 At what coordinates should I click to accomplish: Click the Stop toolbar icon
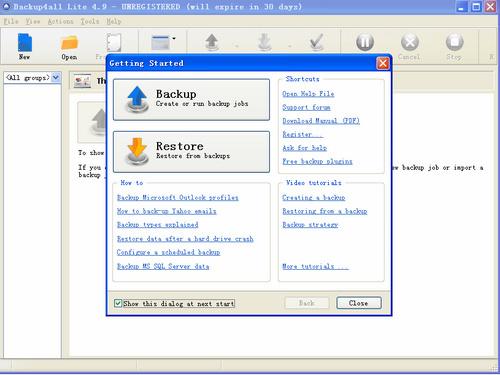click(x=455, y=42)
